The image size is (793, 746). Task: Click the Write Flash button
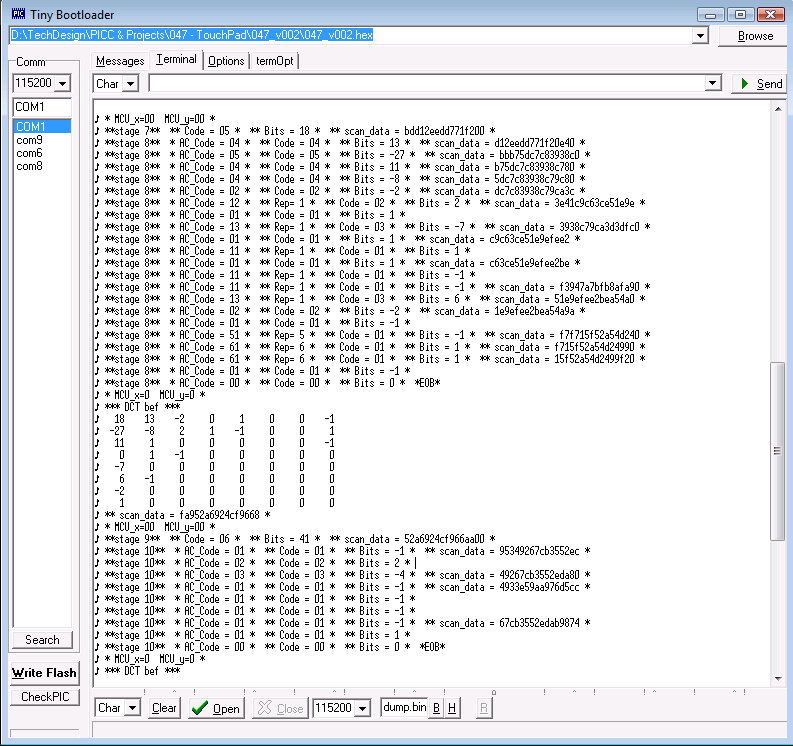coord(45,673)
